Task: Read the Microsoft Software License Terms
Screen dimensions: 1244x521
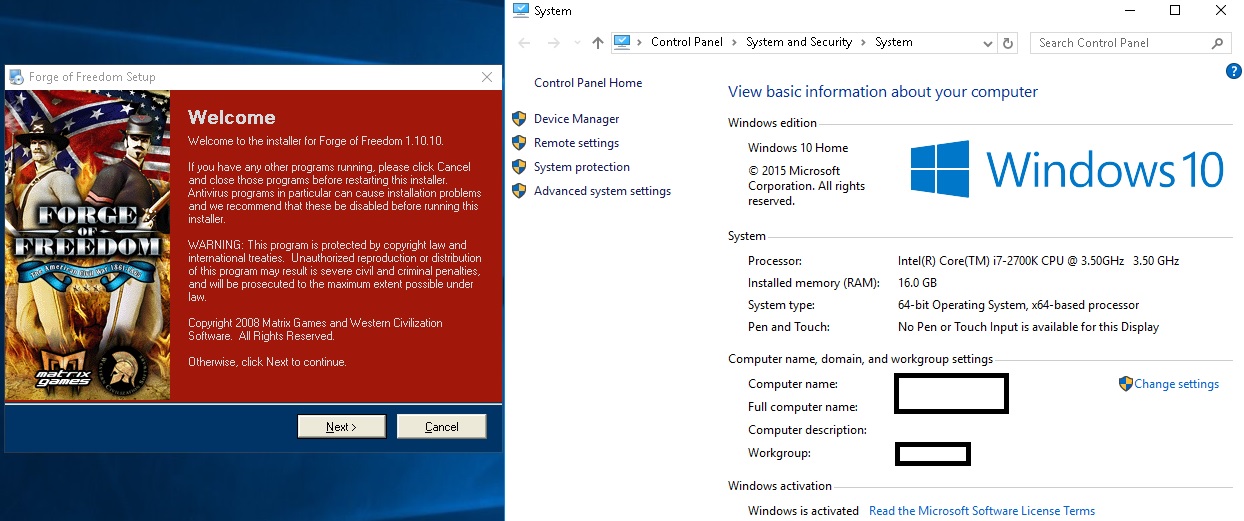Action: (982, 511)
